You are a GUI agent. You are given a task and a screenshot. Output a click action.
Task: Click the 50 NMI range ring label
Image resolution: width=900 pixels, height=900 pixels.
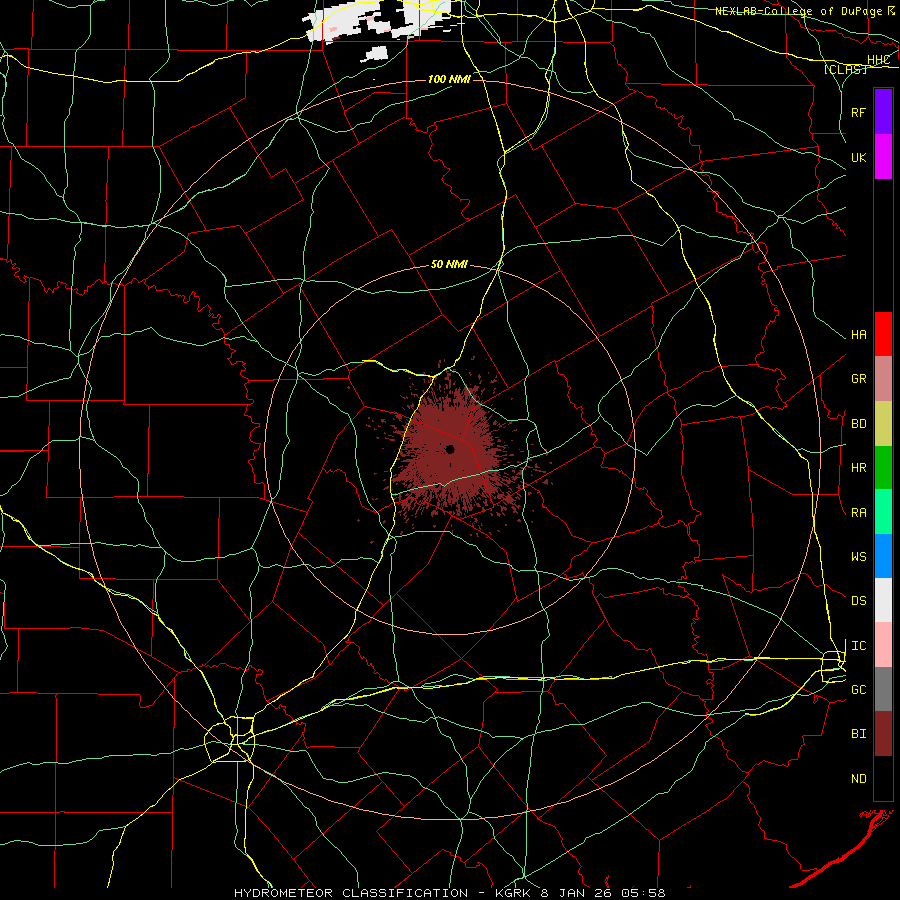[449, 264]
